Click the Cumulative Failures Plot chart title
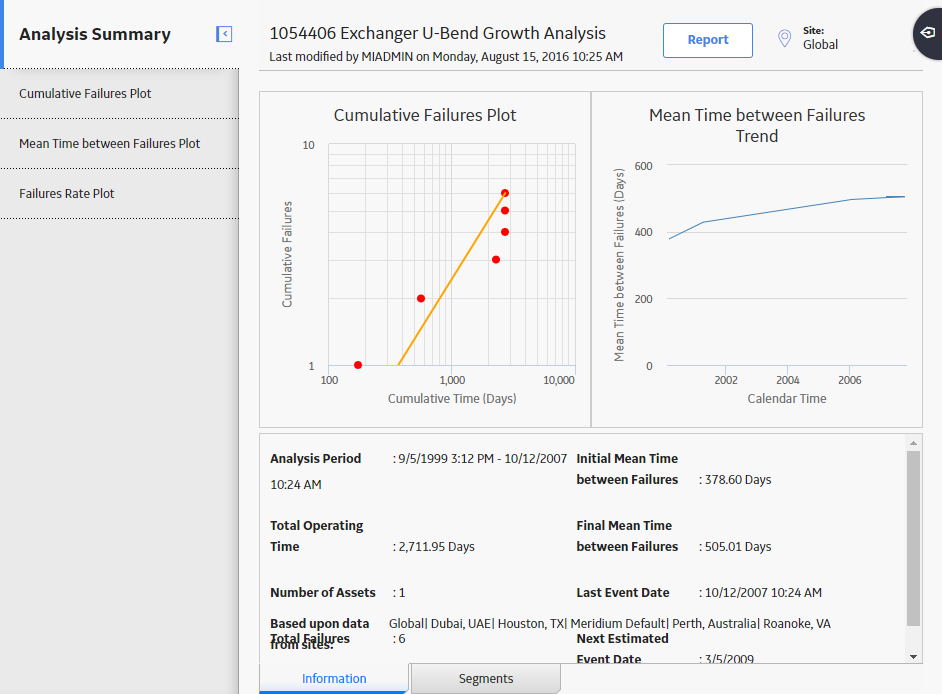 (x=425, y=115)
